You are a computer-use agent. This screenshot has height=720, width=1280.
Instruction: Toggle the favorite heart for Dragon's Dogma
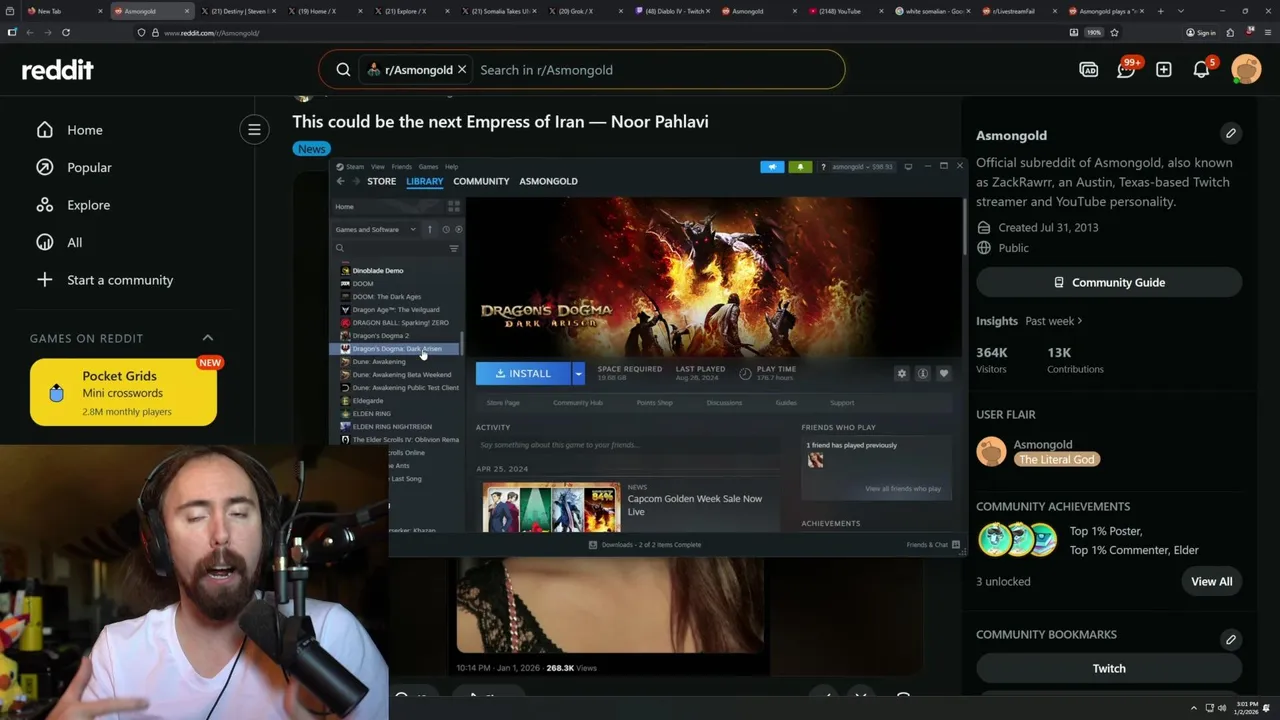[x=943, y=373]
